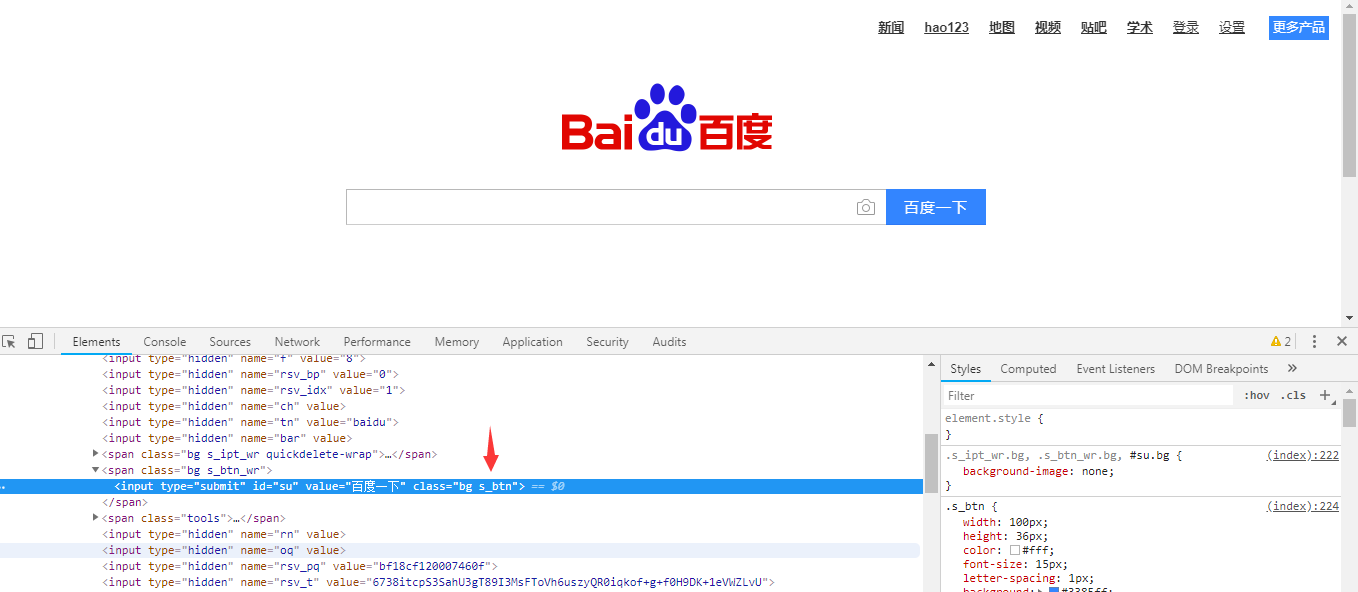Open the Event Listeners tab
The image size is (1358, 592).
1115,368
